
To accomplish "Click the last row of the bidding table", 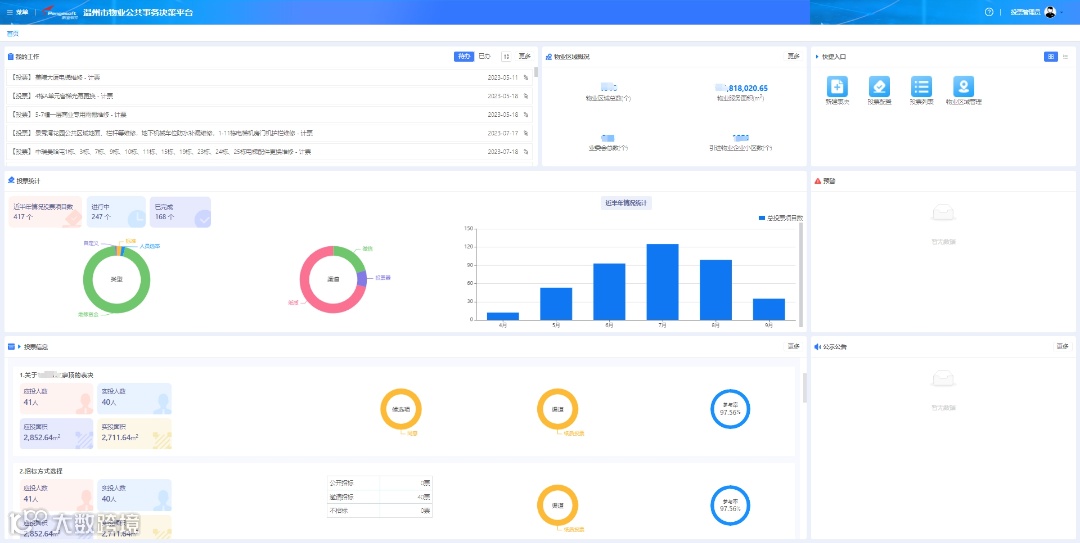I will [380, 511].
